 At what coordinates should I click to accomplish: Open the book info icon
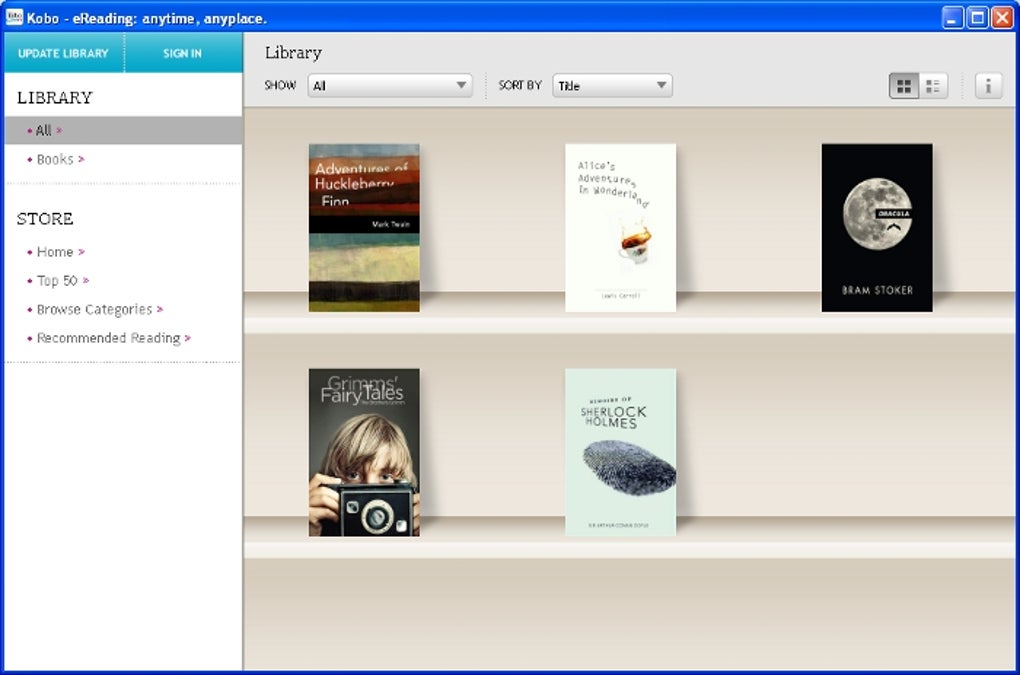(x=988, y=86)
